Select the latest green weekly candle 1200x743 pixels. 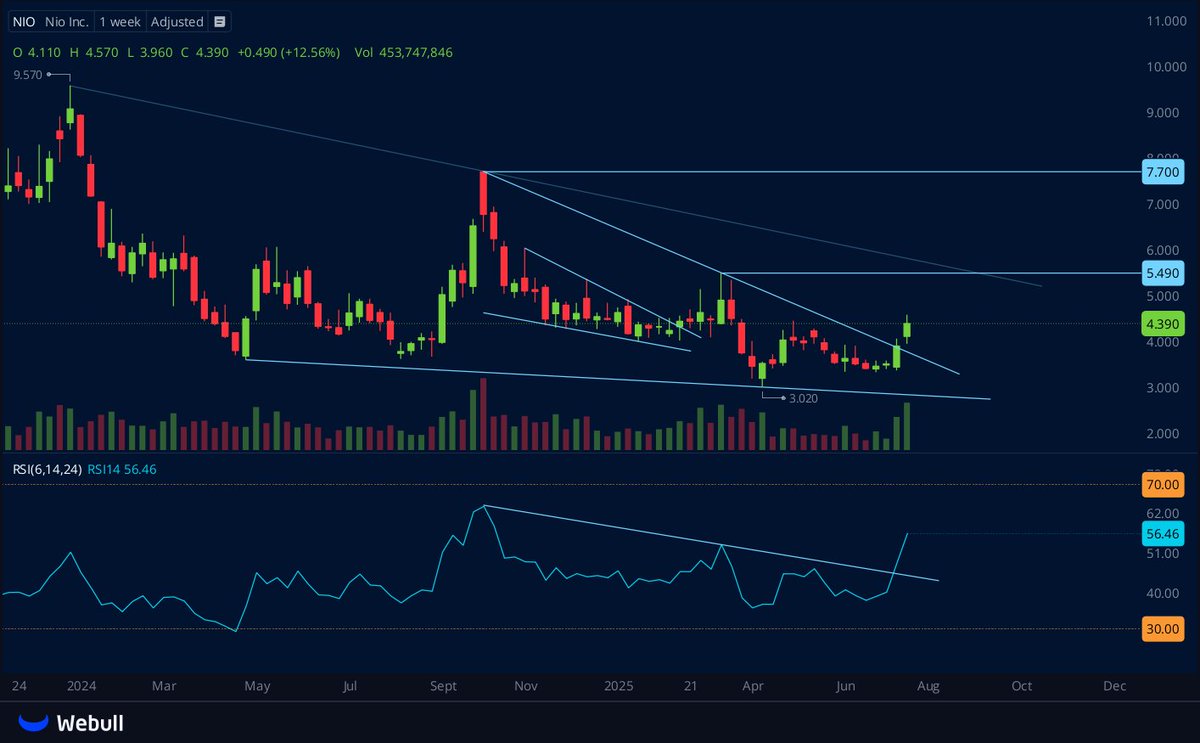[x=908, y=331]
